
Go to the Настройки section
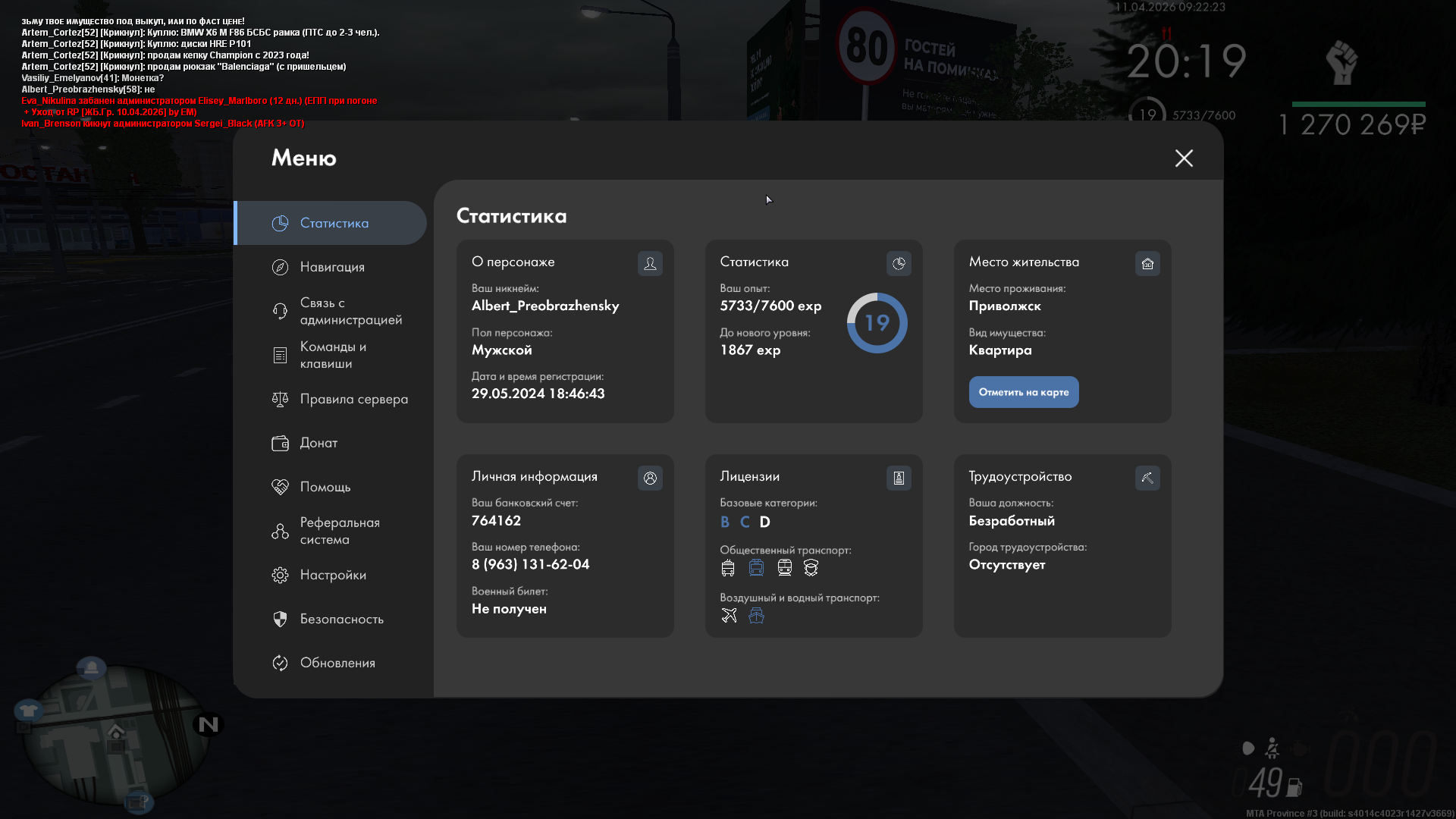[333, 575]
